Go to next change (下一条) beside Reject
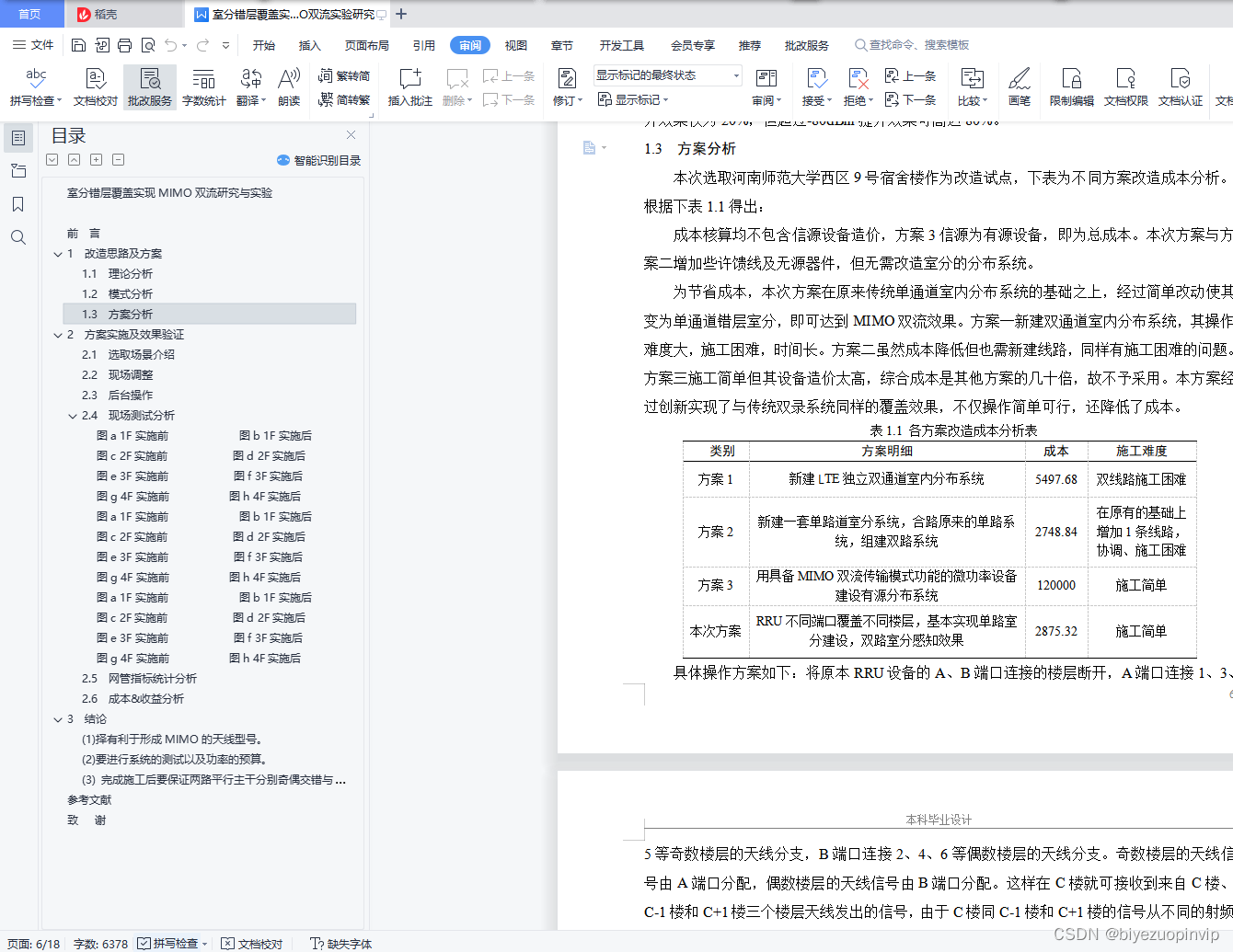Viewport: 1233px width, 952px height. coord(910,99)
